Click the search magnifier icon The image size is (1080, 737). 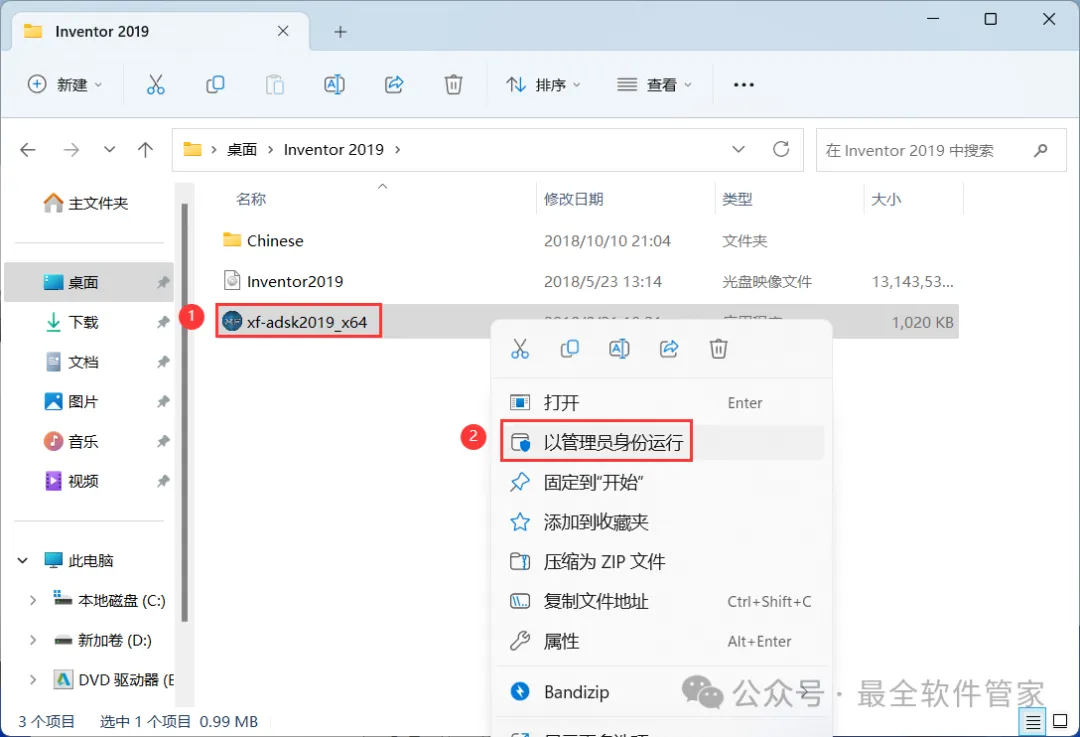pyautogui.click(x=1041, y=149)
